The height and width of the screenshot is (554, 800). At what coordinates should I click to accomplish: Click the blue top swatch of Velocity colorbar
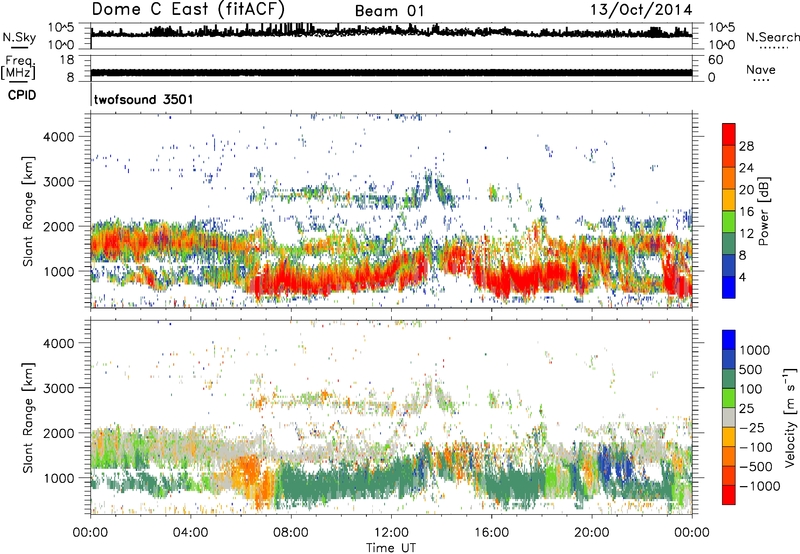[x=728, y=340]
